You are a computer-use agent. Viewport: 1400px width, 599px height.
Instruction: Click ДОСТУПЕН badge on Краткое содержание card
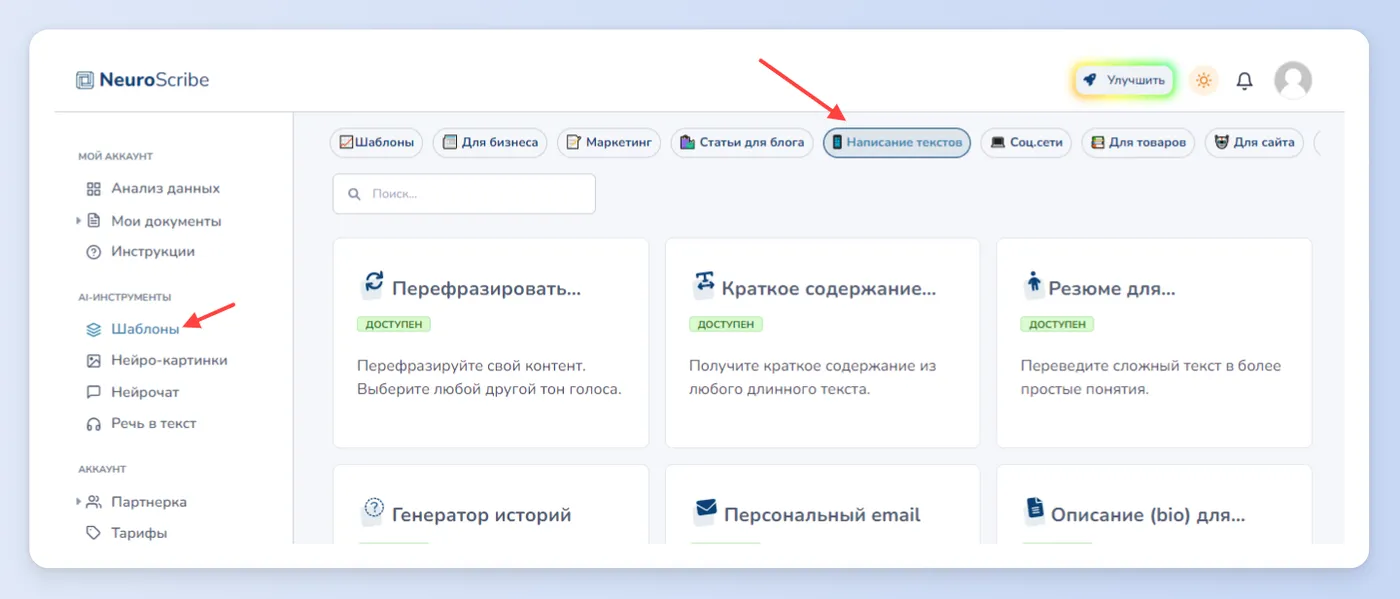pos(726,324)
